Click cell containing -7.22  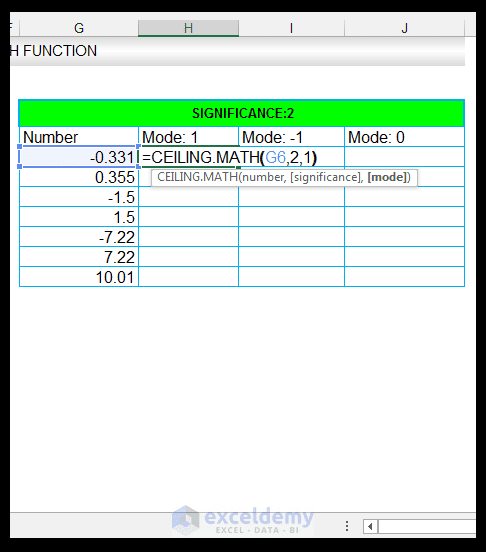pyautogui.click(x=79, y=237)
